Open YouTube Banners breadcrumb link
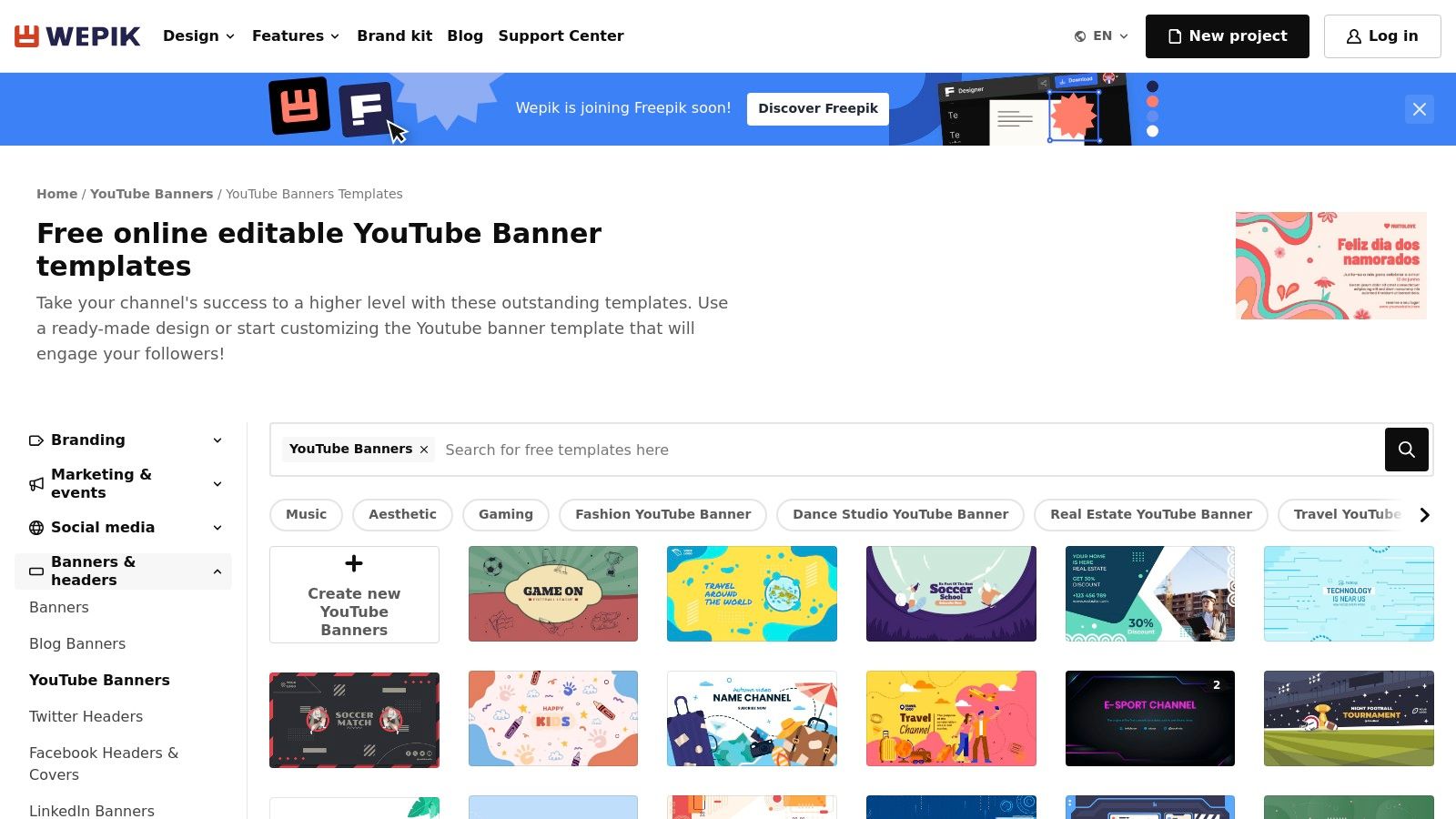 tap(151, 194)
